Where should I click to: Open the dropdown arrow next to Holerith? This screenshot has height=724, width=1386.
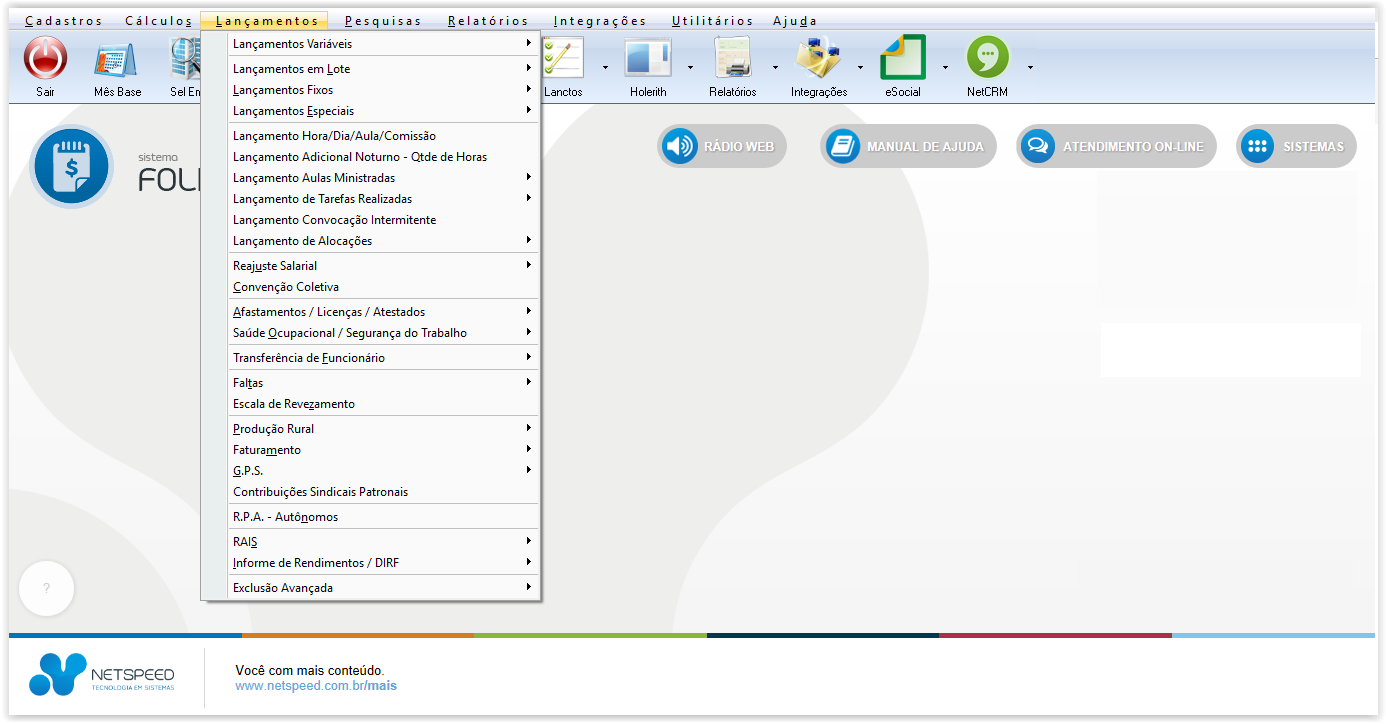pos(690,68)
